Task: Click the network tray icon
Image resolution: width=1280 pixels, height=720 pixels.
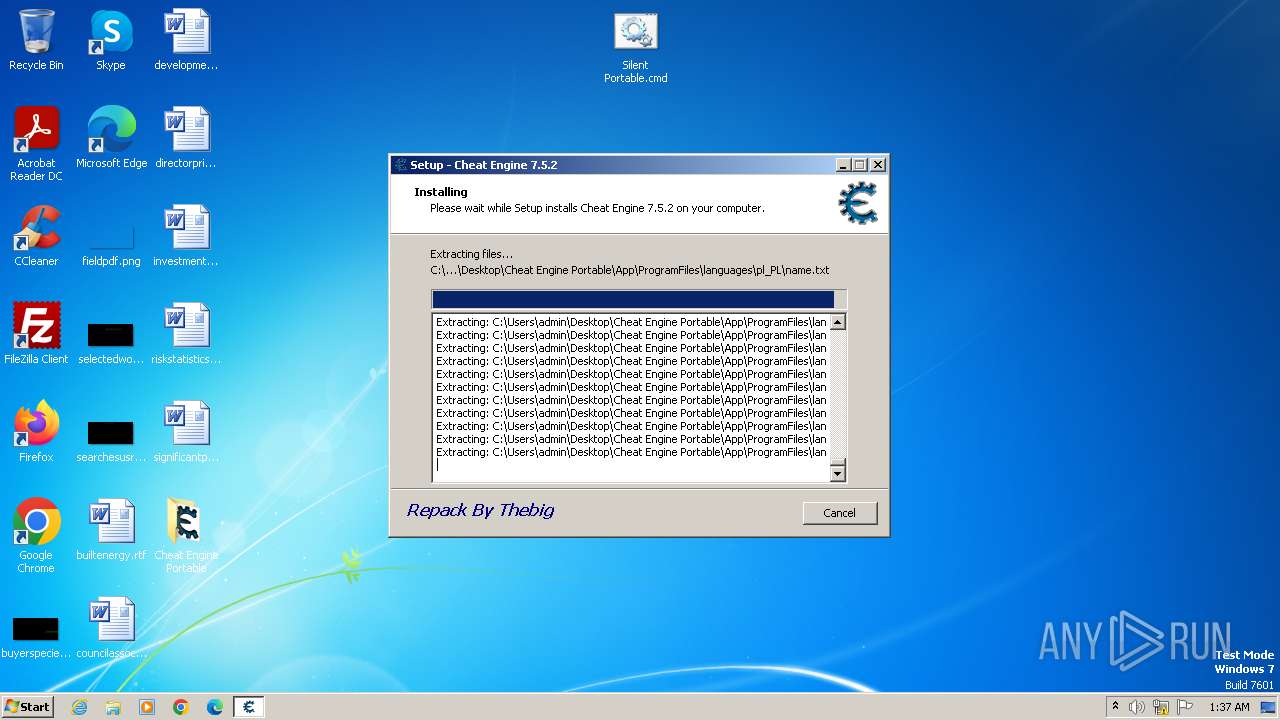Action: point(1161,707)
